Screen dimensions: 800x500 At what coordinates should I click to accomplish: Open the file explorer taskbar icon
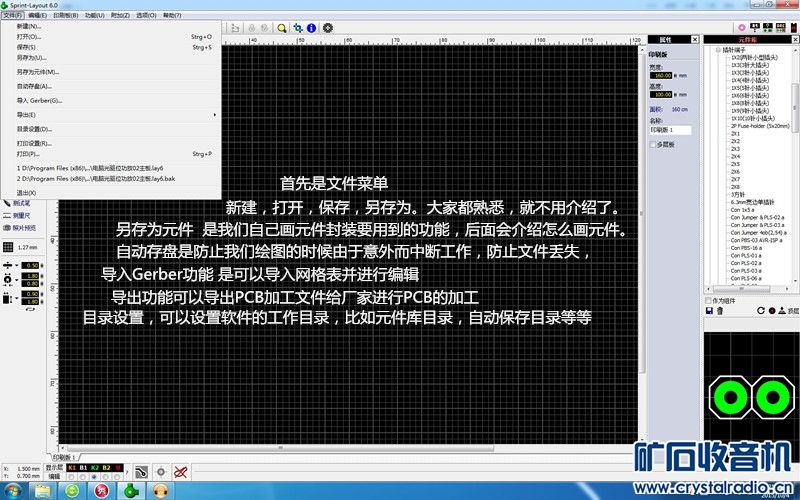(x=43, y=491)
